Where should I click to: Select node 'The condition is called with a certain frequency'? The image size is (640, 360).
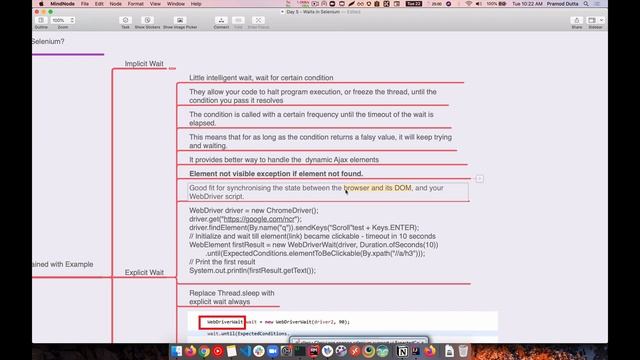tap(311, 118)
